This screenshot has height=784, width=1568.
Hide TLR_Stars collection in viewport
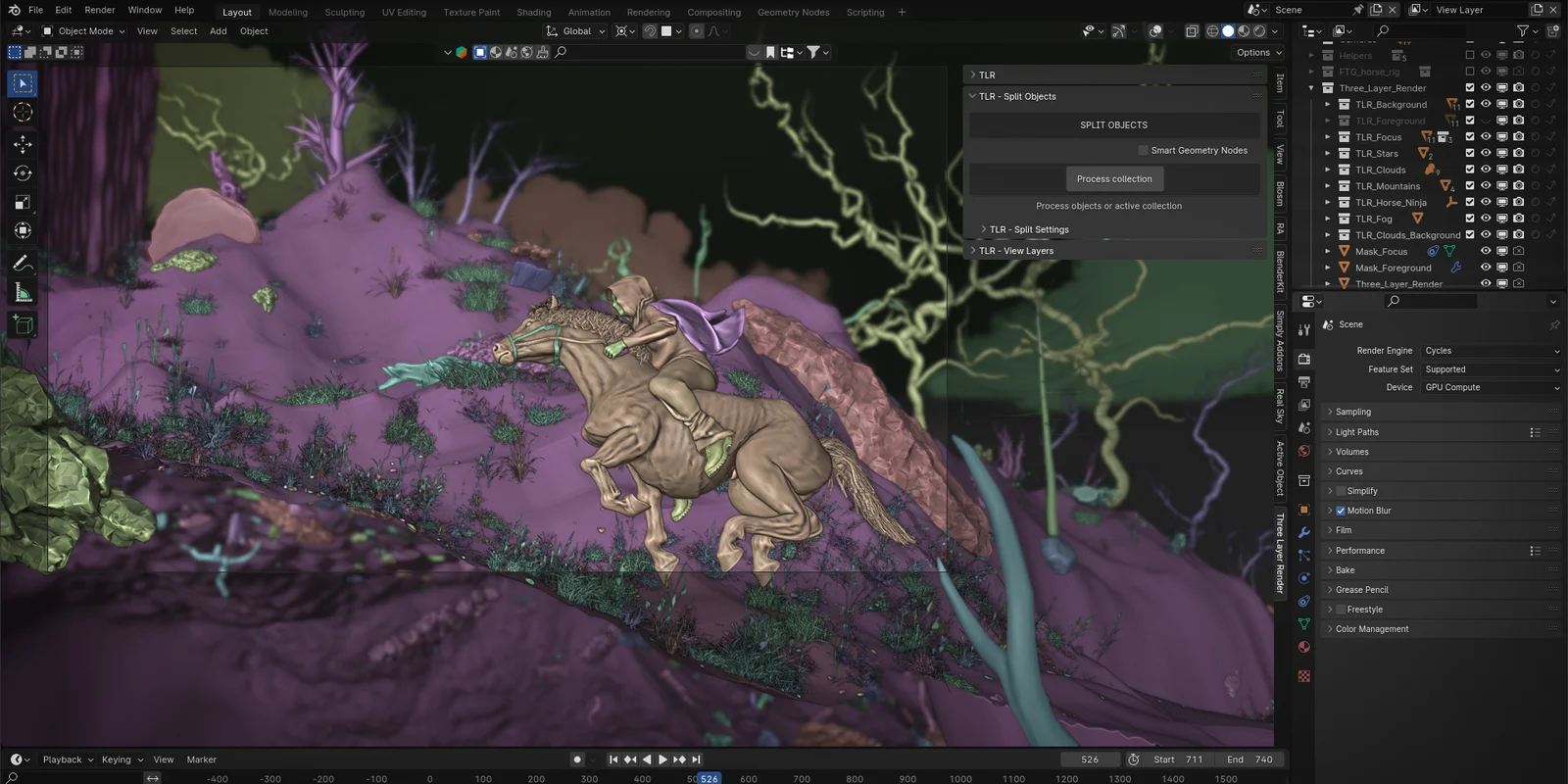(x=1486, y=153)
